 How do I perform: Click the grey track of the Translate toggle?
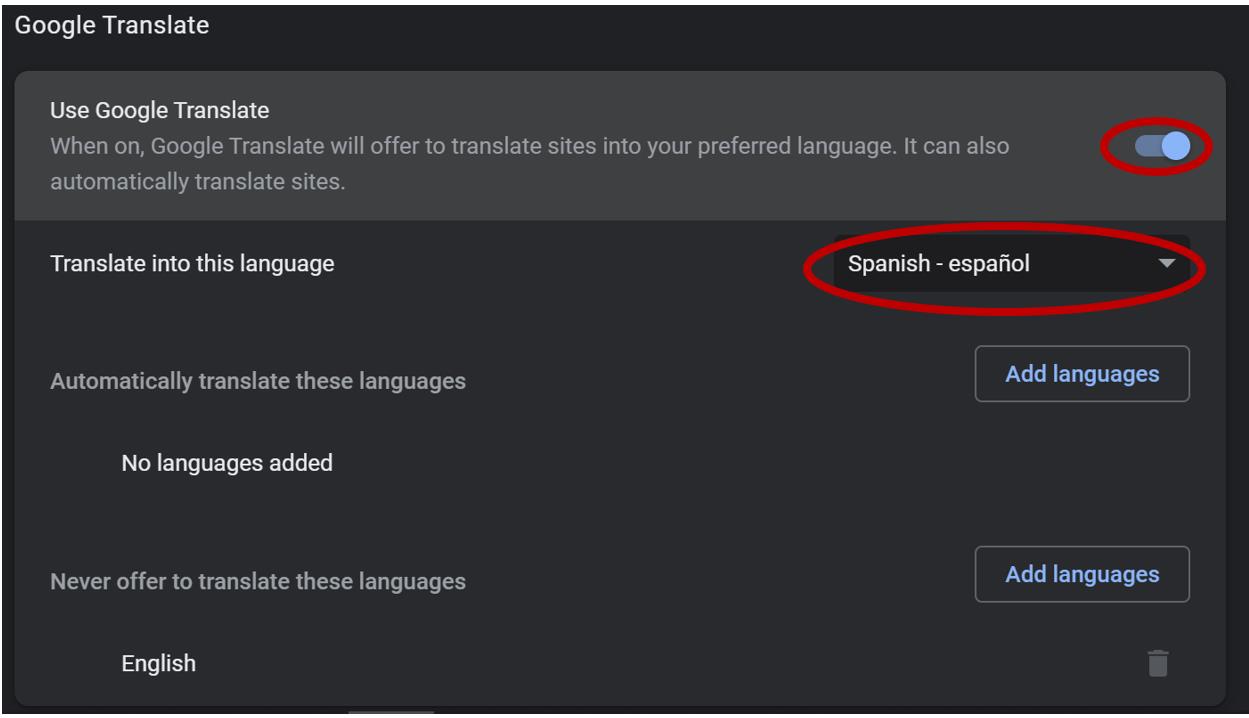[x=1148, y=147]
